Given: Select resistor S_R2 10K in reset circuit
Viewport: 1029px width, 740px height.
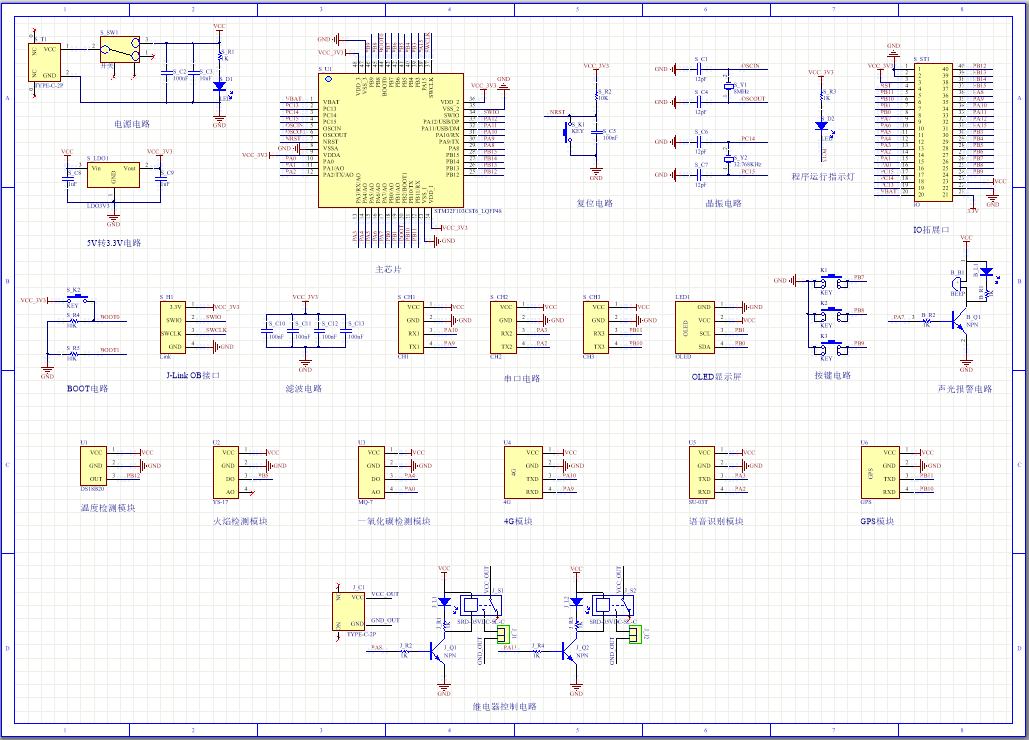Looking at the screenshot, I should 596,96.
